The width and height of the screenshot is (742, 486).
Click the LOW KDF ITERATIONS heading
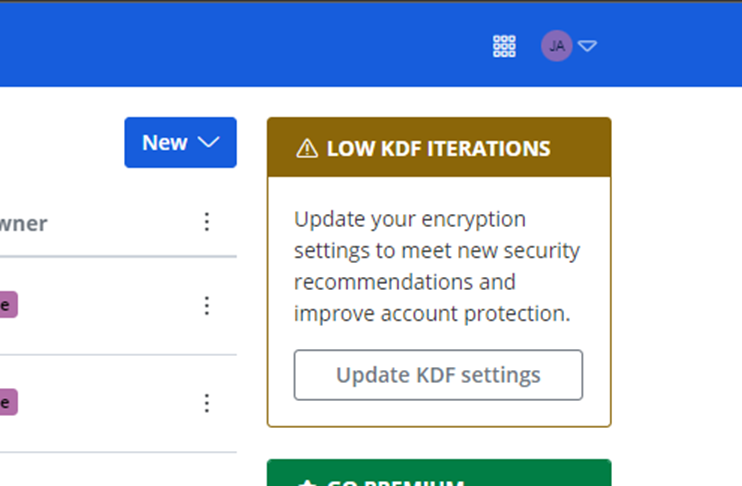tap(438, 149)
